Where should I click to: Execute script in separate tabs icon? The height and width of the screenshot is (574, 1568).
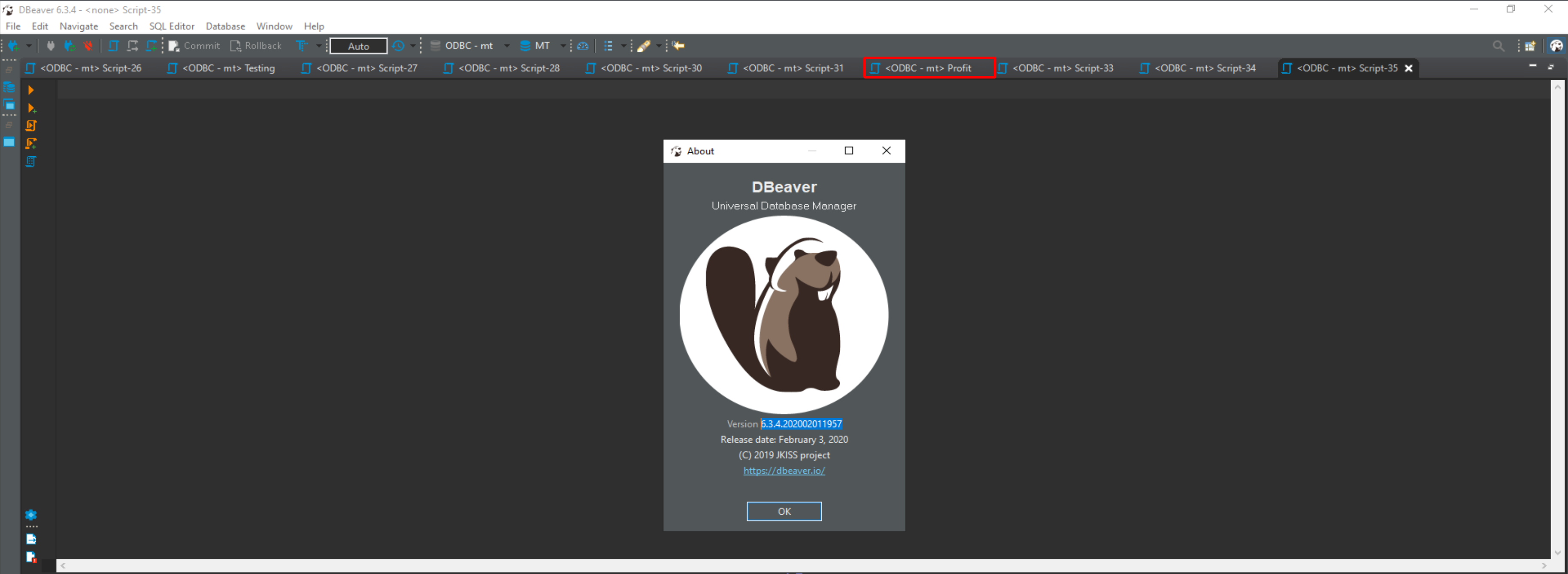[31, 144]
